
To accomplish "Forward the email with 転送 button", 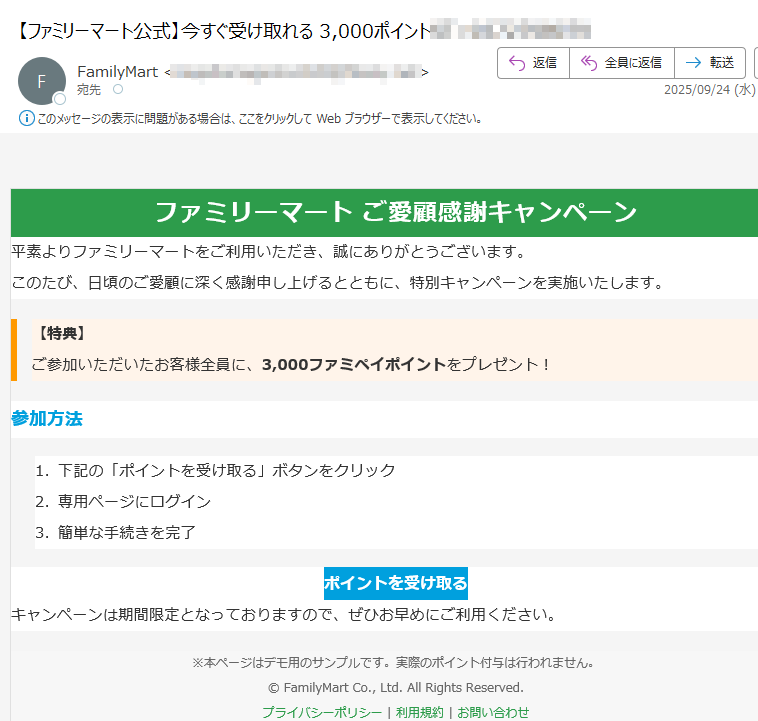I will [x=709, y=62].
